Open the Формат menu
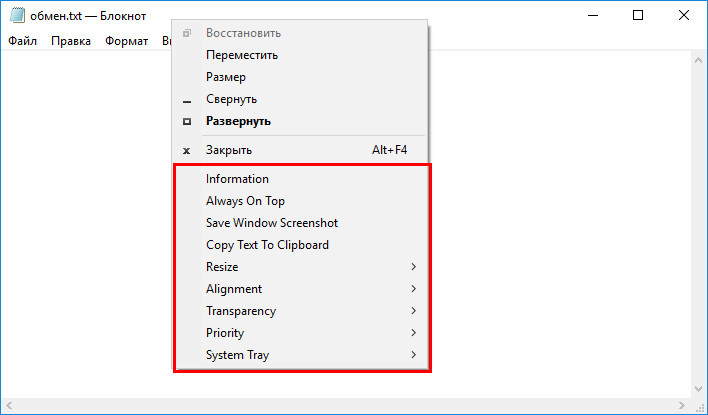The height and width of the screenshot is (415, 708). point(126,41)
